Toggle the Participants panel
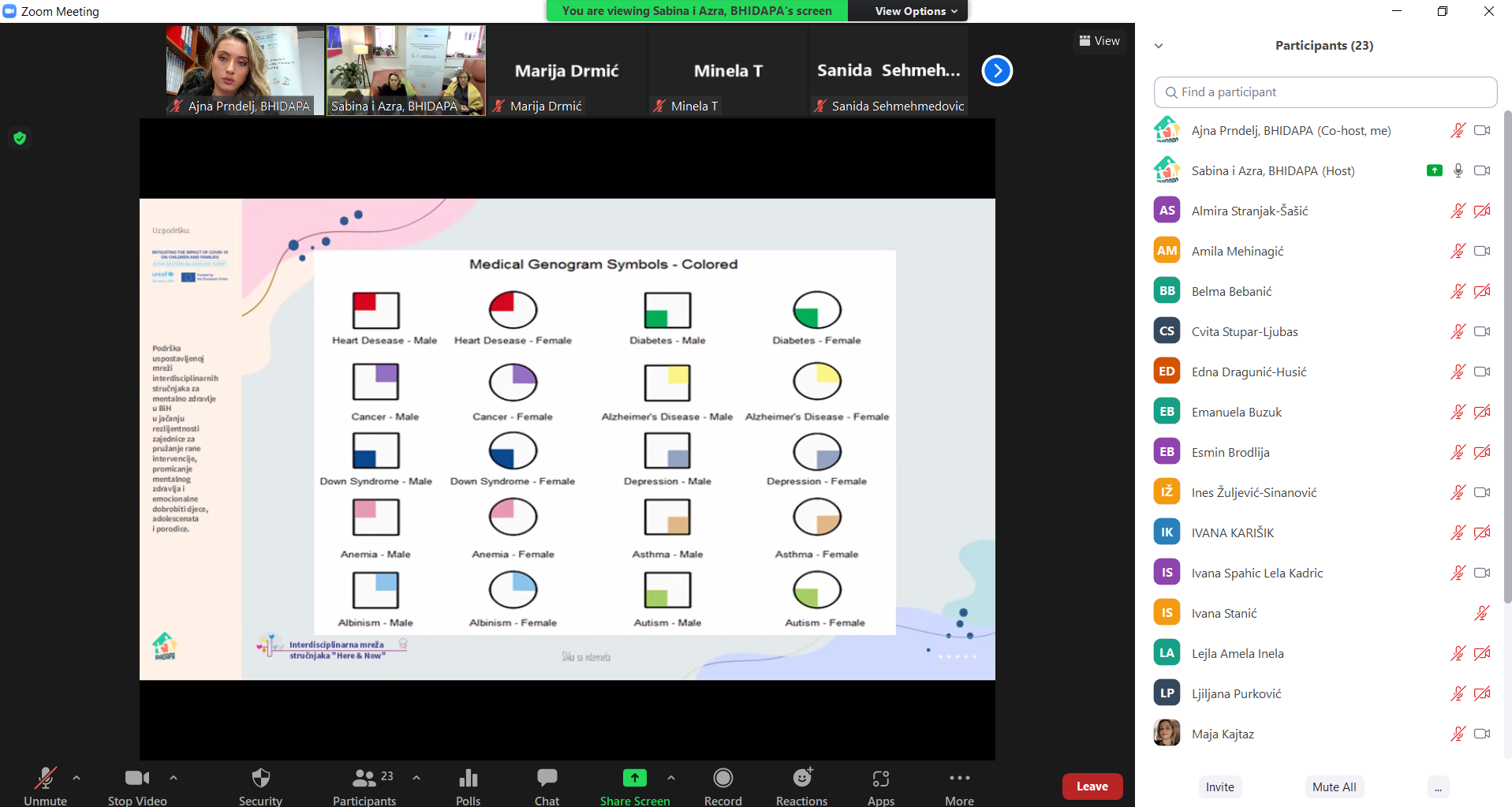The width and height of the screenshot is (1512, 807). tap(364, 779)
